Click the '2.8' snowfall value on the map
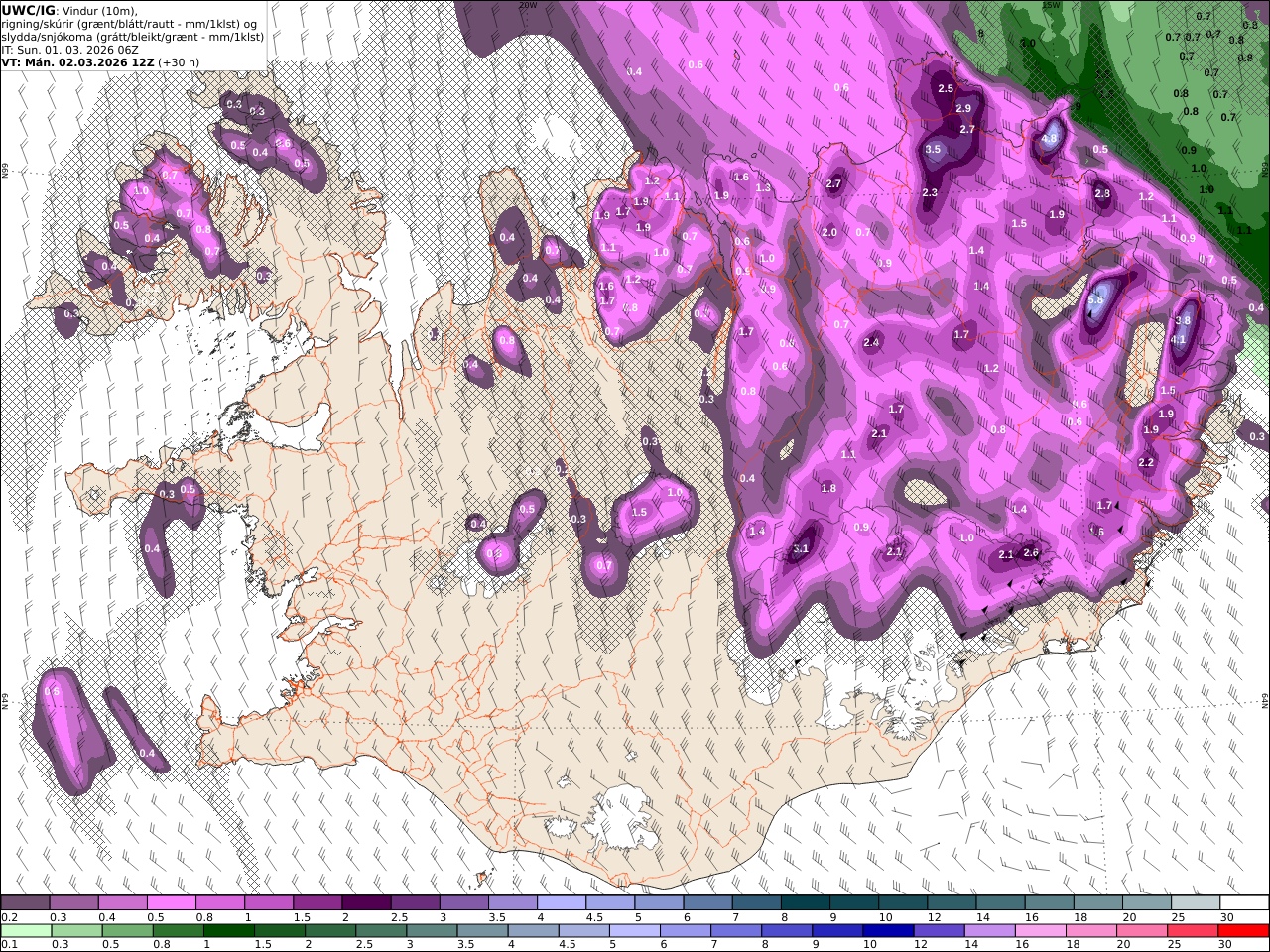Screen dimensions: 1270x952 [1102, 194]
